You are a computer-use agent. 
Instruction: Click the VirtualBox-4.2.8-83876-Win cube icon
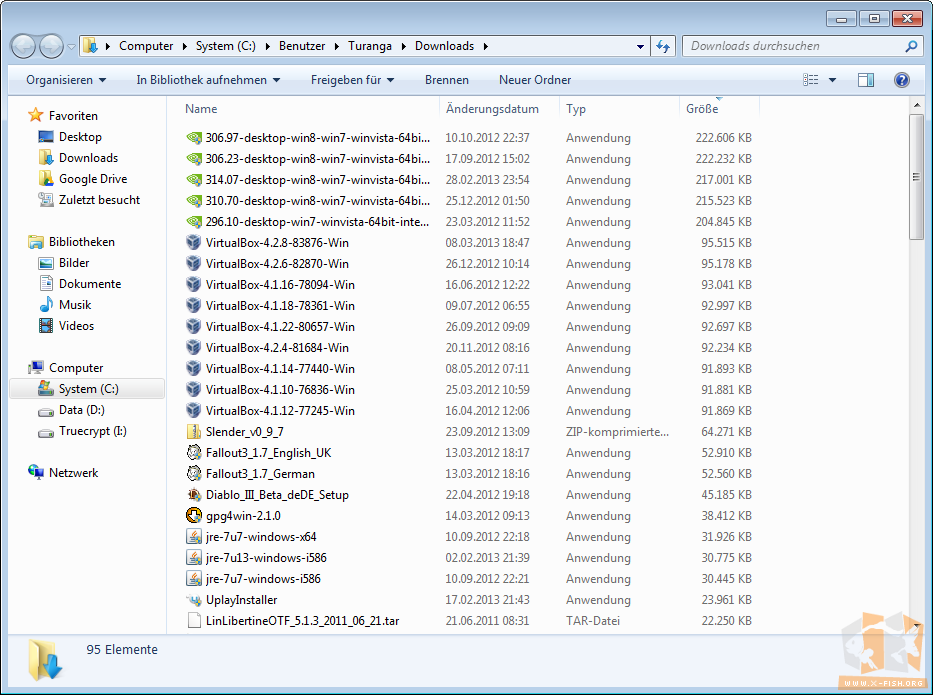pos(193,242)
